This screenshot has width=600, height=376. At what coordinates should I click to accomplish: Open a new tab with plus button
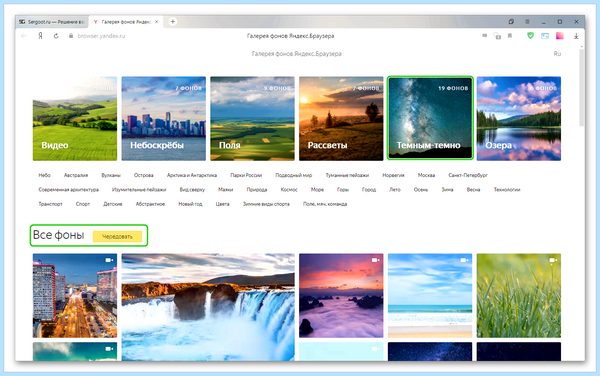[173, 22]
